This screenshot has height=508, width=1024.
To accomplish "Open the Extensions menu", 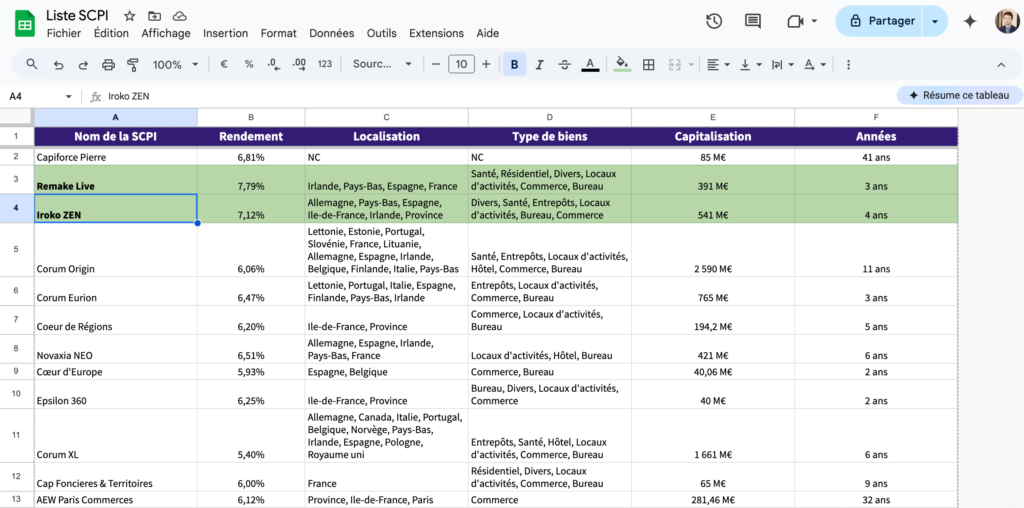I will pos(436,33).
